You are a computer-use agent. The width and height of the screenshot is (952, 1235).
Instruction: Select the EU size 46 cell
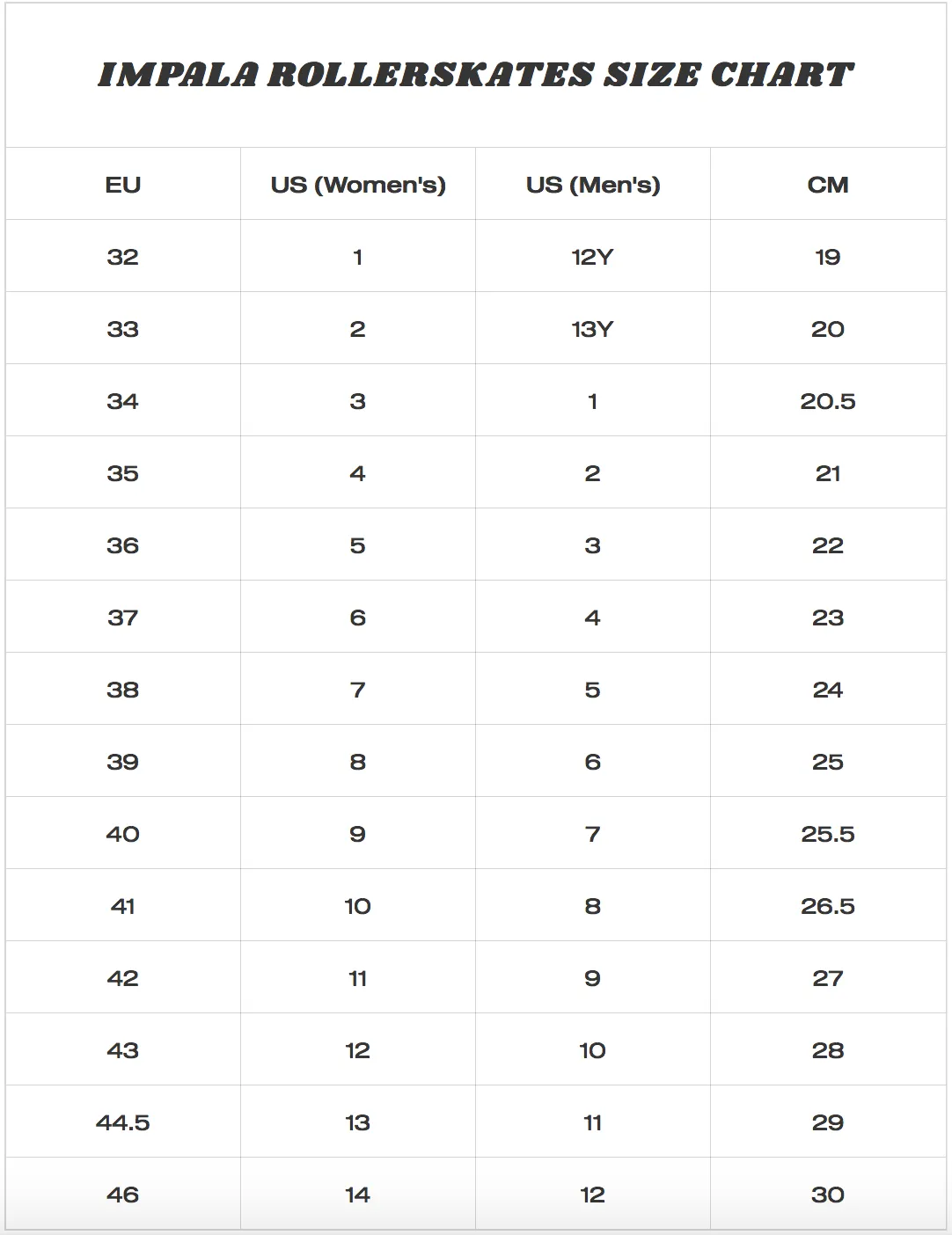pos(123,1195)
